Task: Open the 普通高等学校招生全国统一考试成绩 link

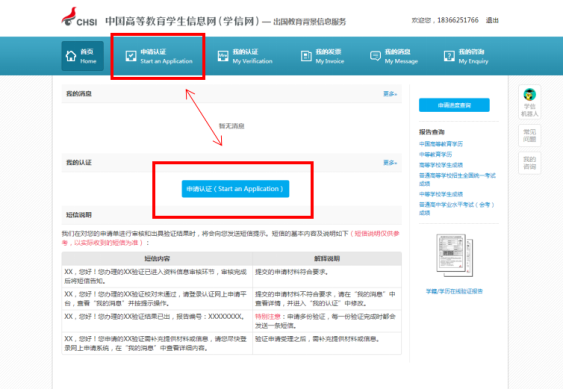Action: point(457,179)
